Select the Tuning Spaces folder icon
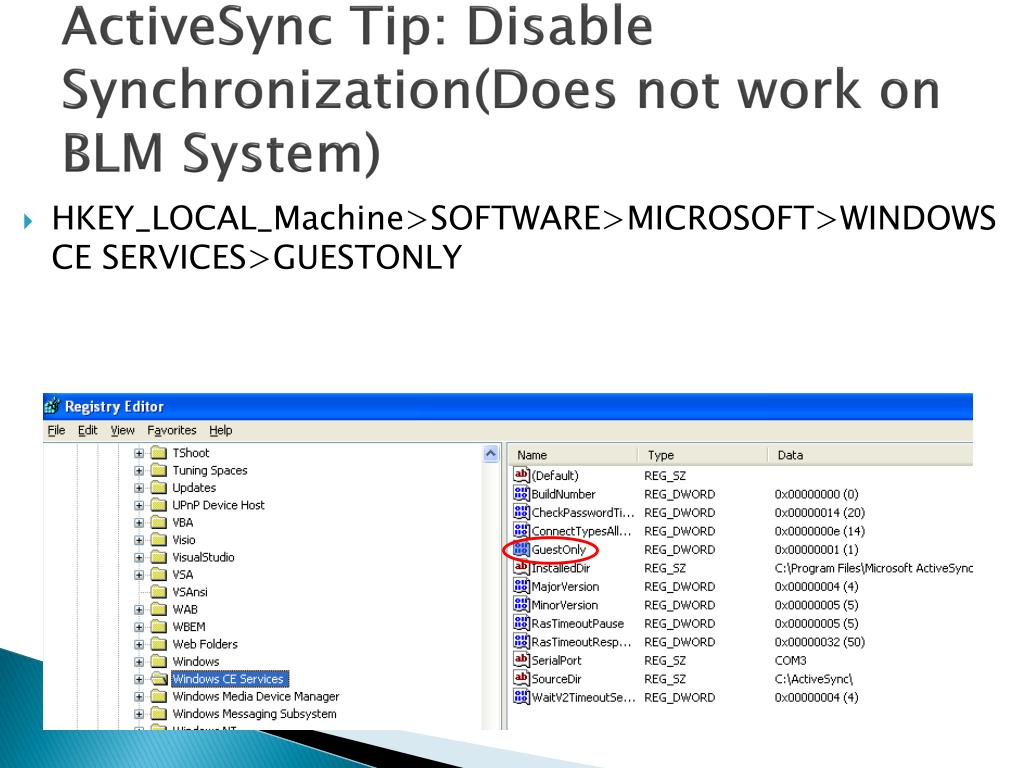Screen dimensions: 1024x768 [x=159, y=470]
